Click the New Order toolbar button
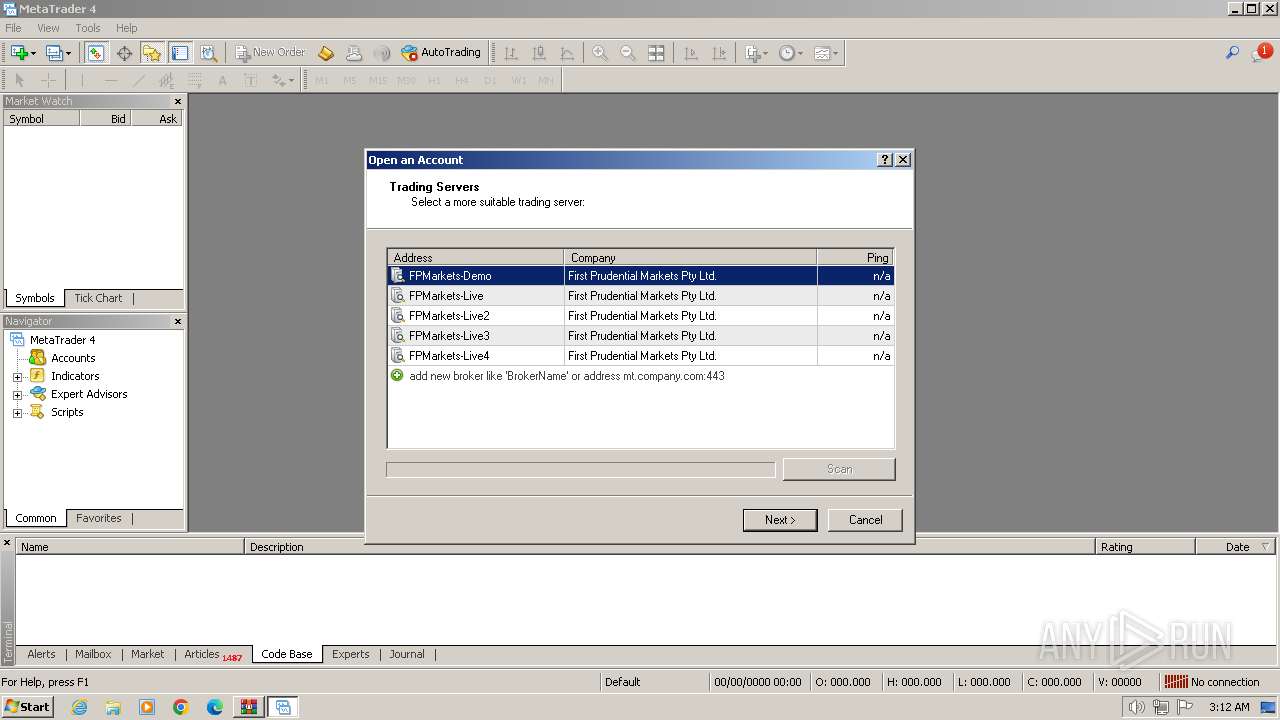This screenshot has width=1280, height=720. [x=270, y=53]
